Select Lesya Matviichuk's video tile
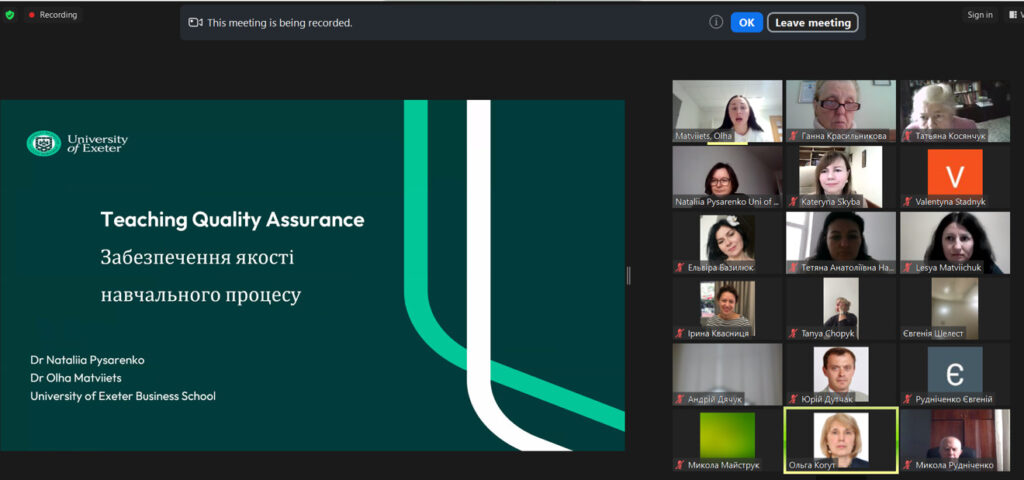This screenshot has height=480, width=1024. 954,240
